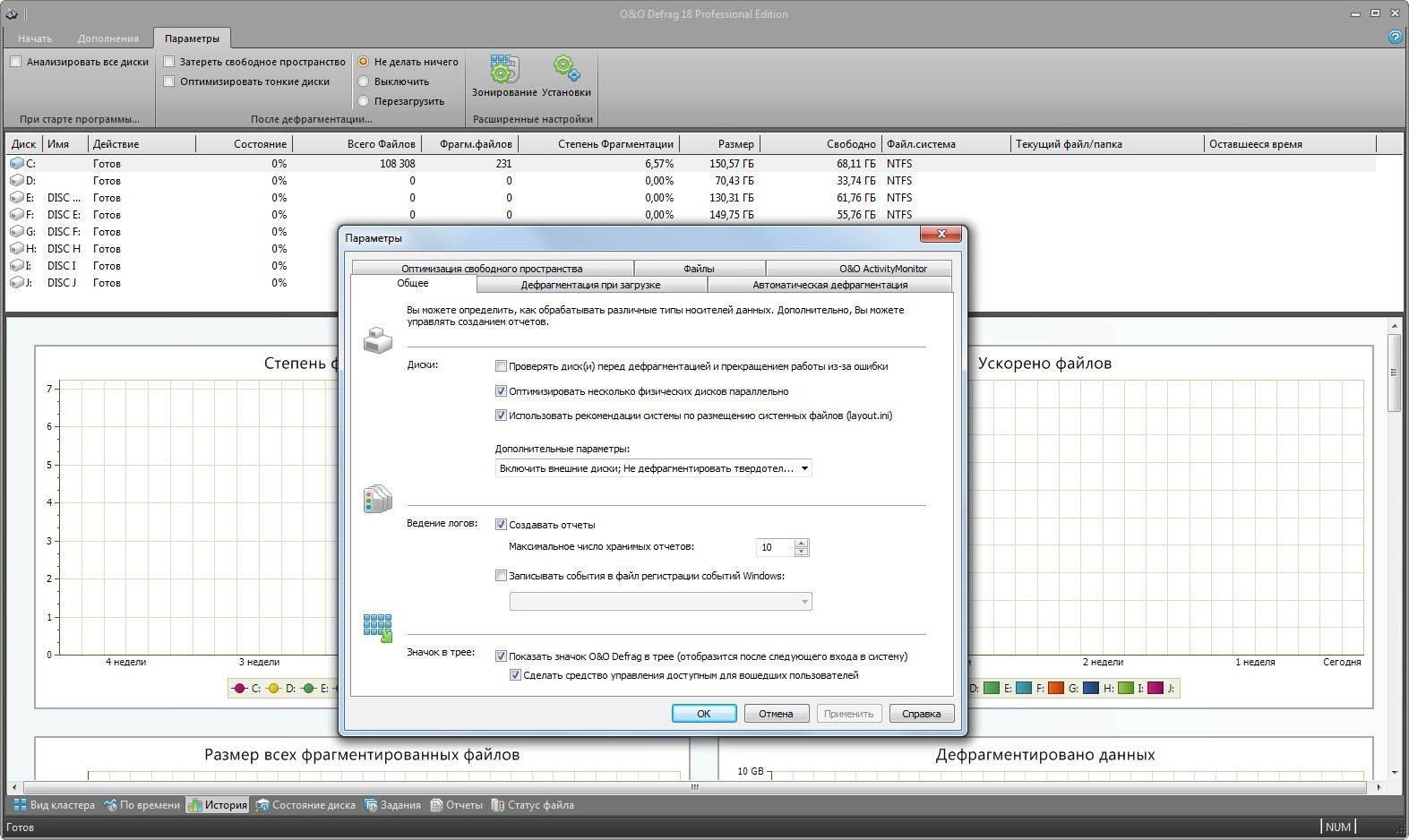Select Не делать ничего radio option
This screenshot has height=840, width=1409.
pos(364,62)
